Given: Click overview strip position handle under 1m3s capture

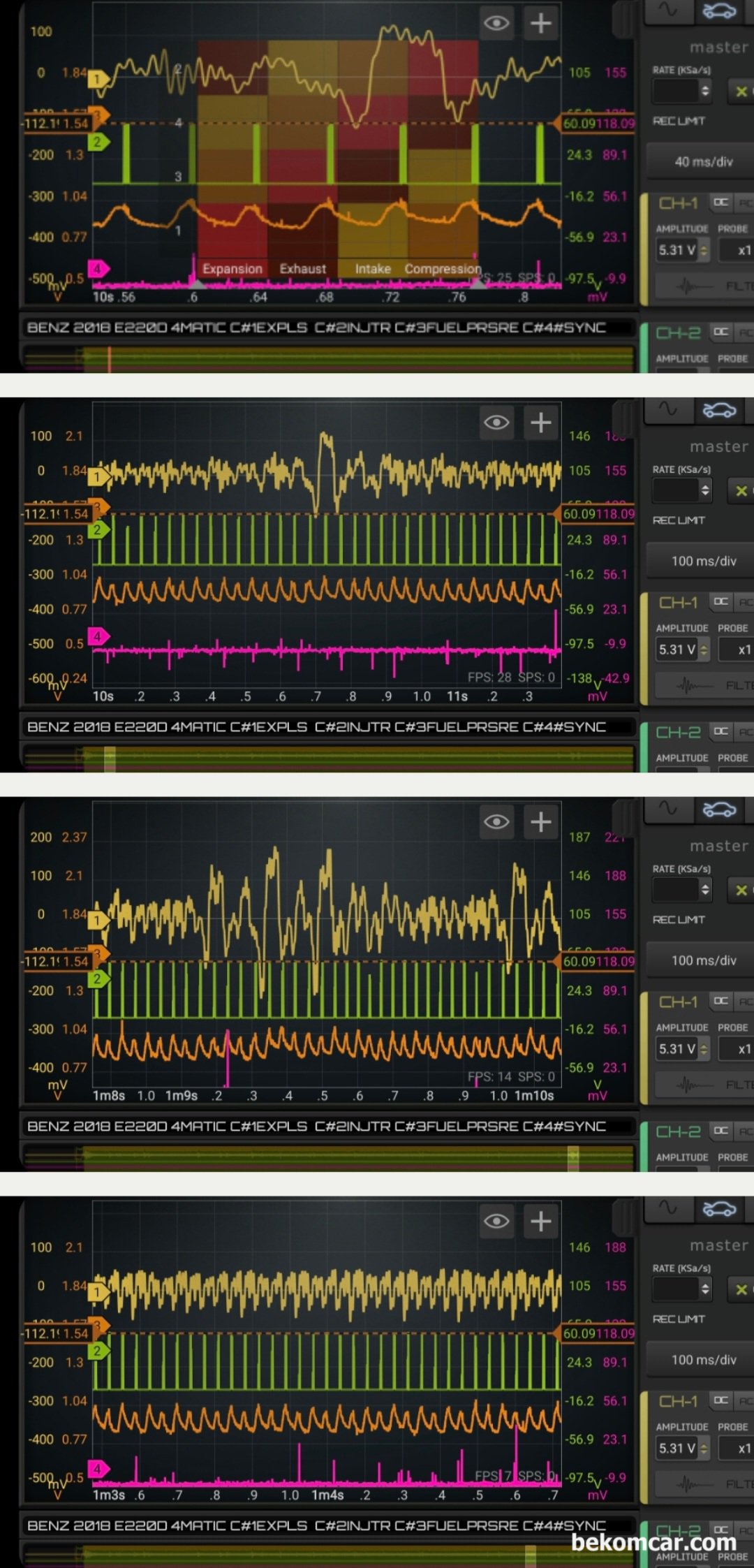Looking at the screenshot, I should [x=531, y=1556].
